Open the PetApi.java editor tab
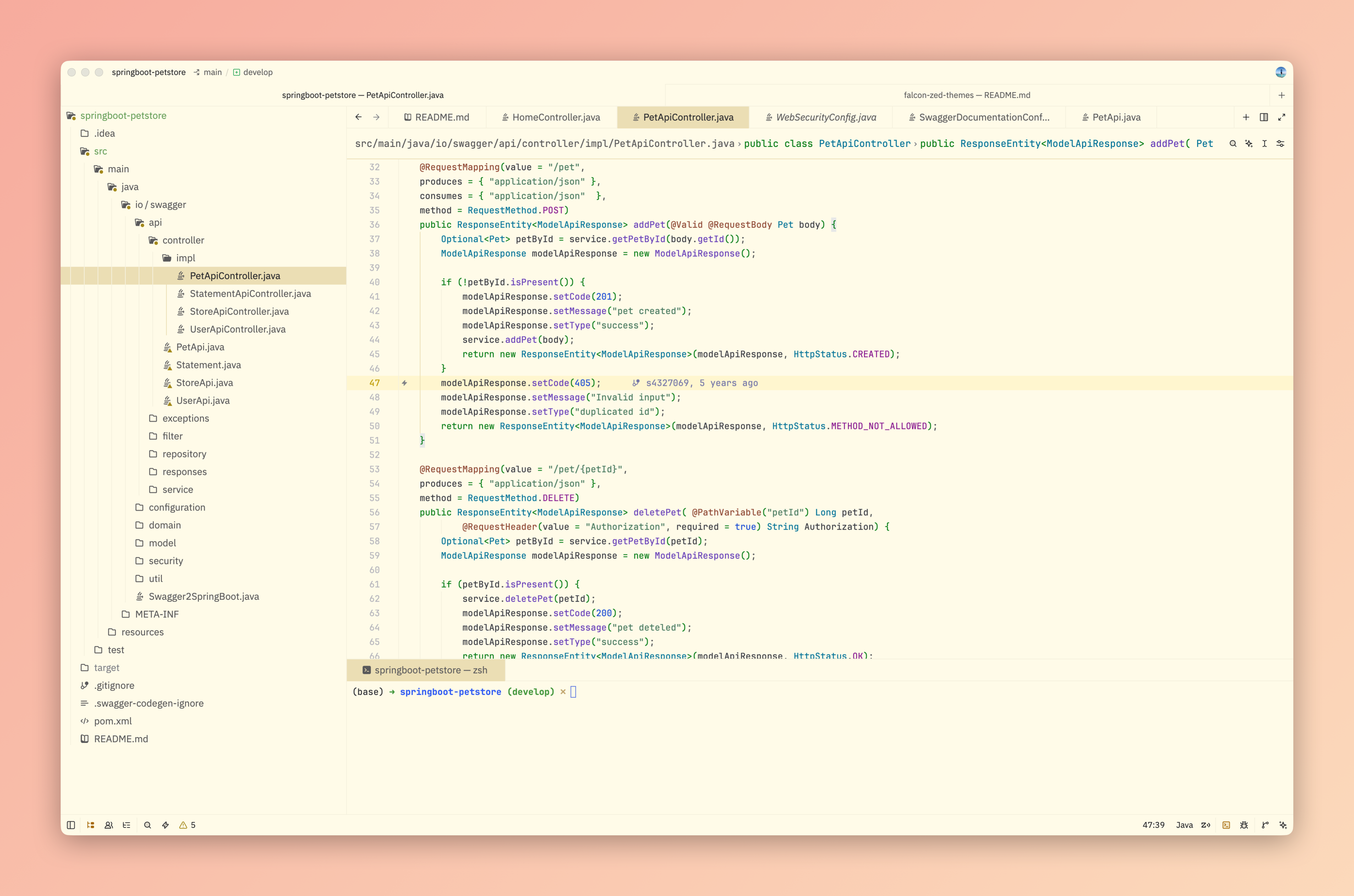1354x896 pixels. [1111, 117]
